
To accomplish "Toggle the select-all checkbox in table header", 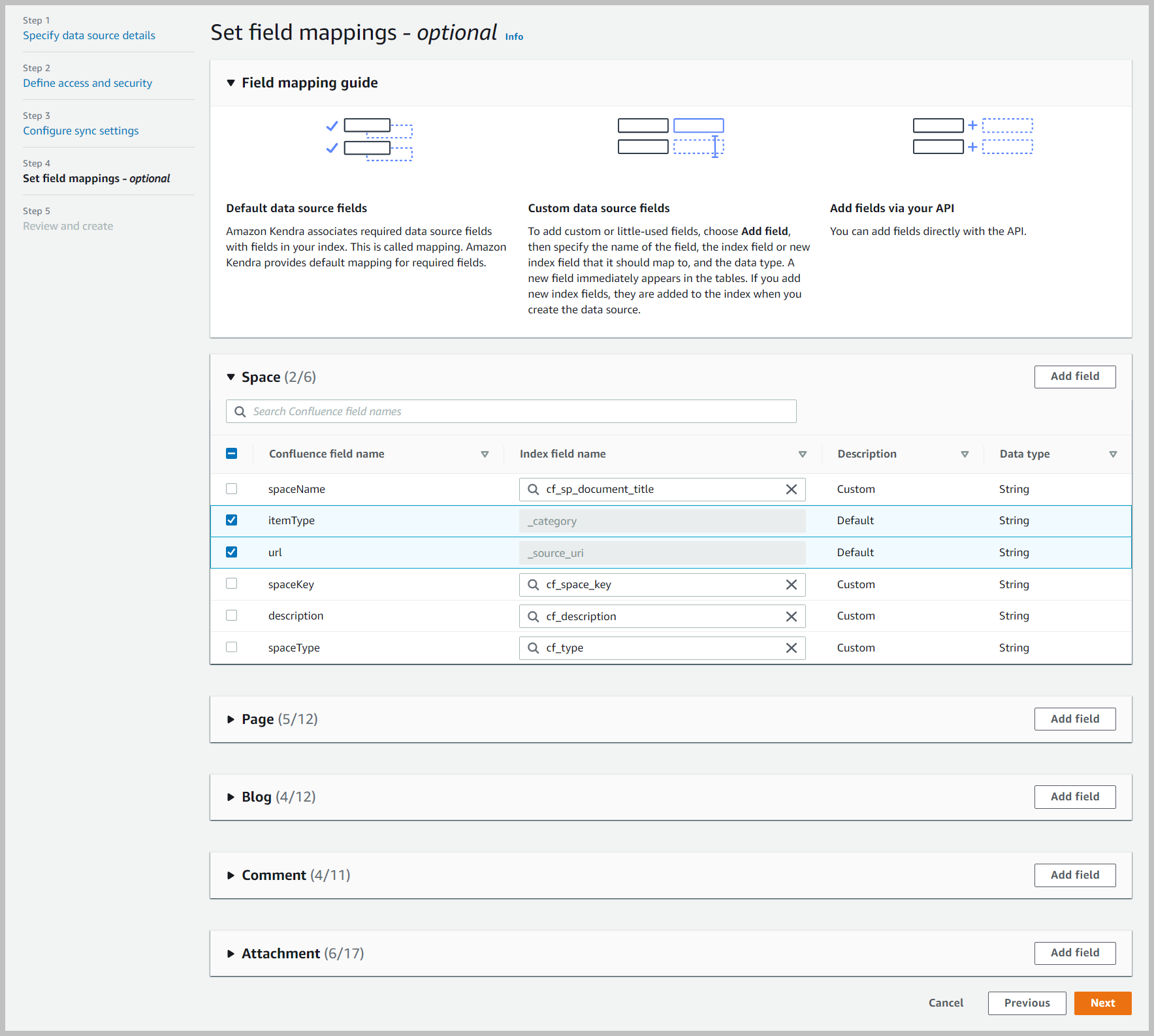I will [x=231, y=453].
